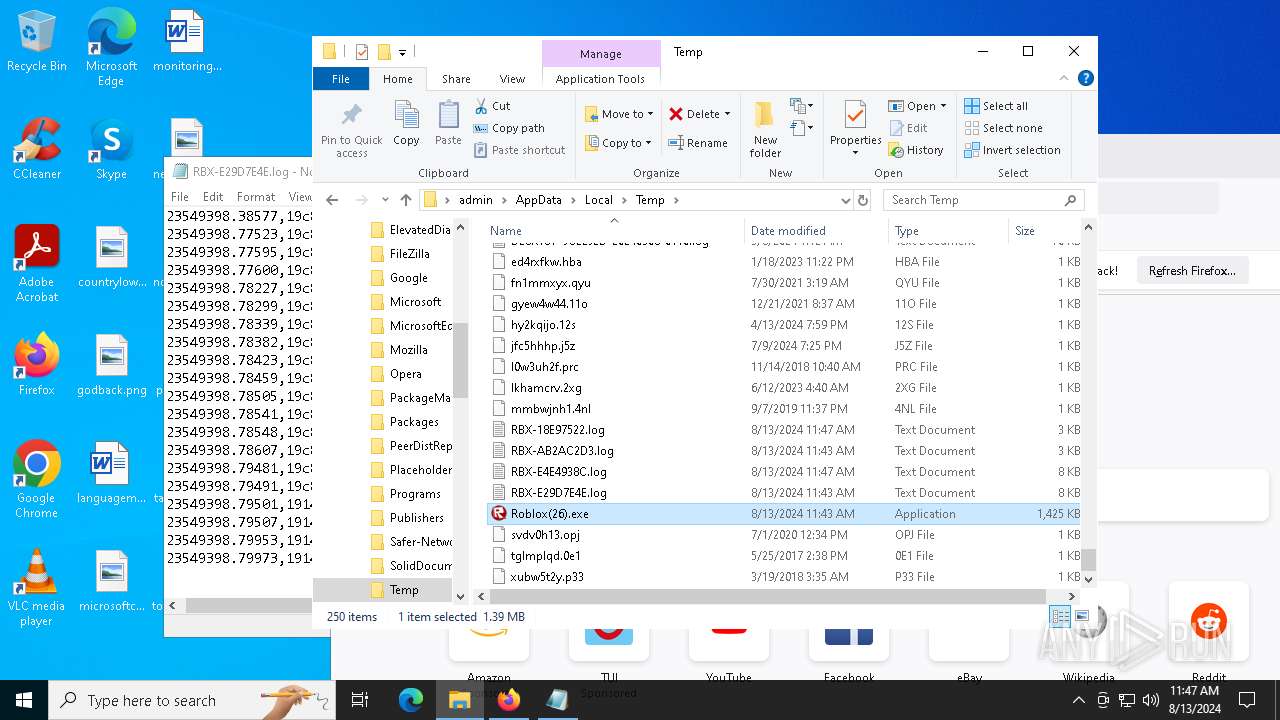Open the File ribbon tab
Image resolution: width=1280 pixels, height=720 pixels.
click(341, 79)
